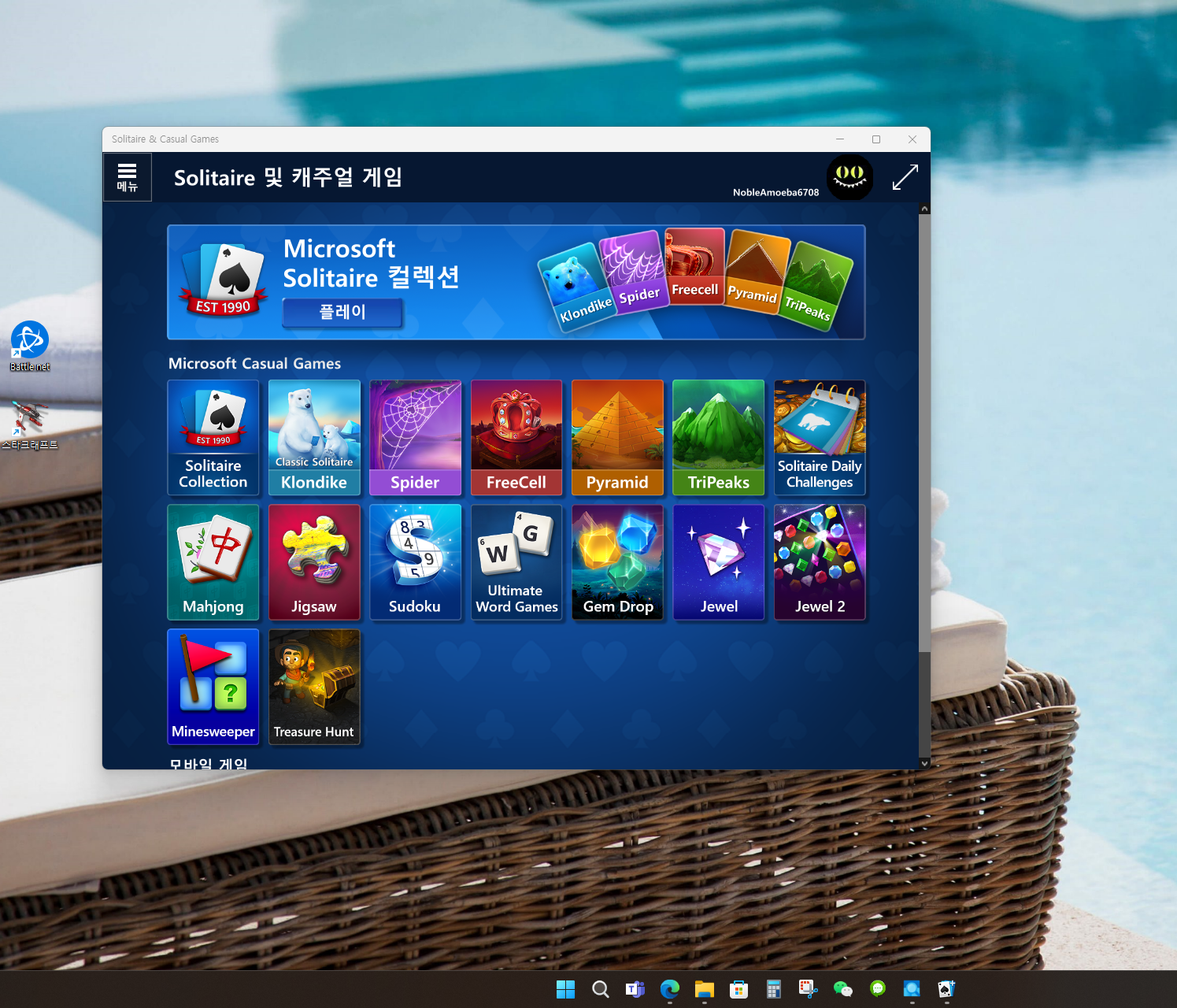This screenshot has width=1177, height=1008.
Task: Open Microsoft Teams from the taskbar
Action: 635,989
